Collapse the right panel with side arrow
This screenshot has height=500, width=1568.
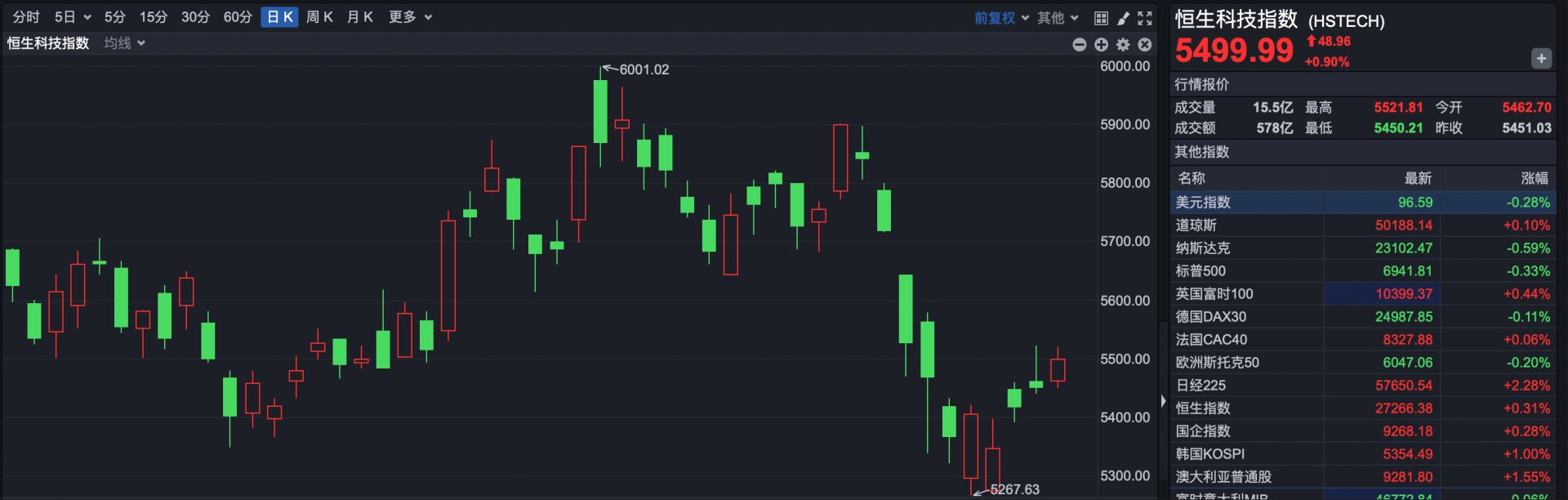pyautogui.click(x=1163, y=400)
